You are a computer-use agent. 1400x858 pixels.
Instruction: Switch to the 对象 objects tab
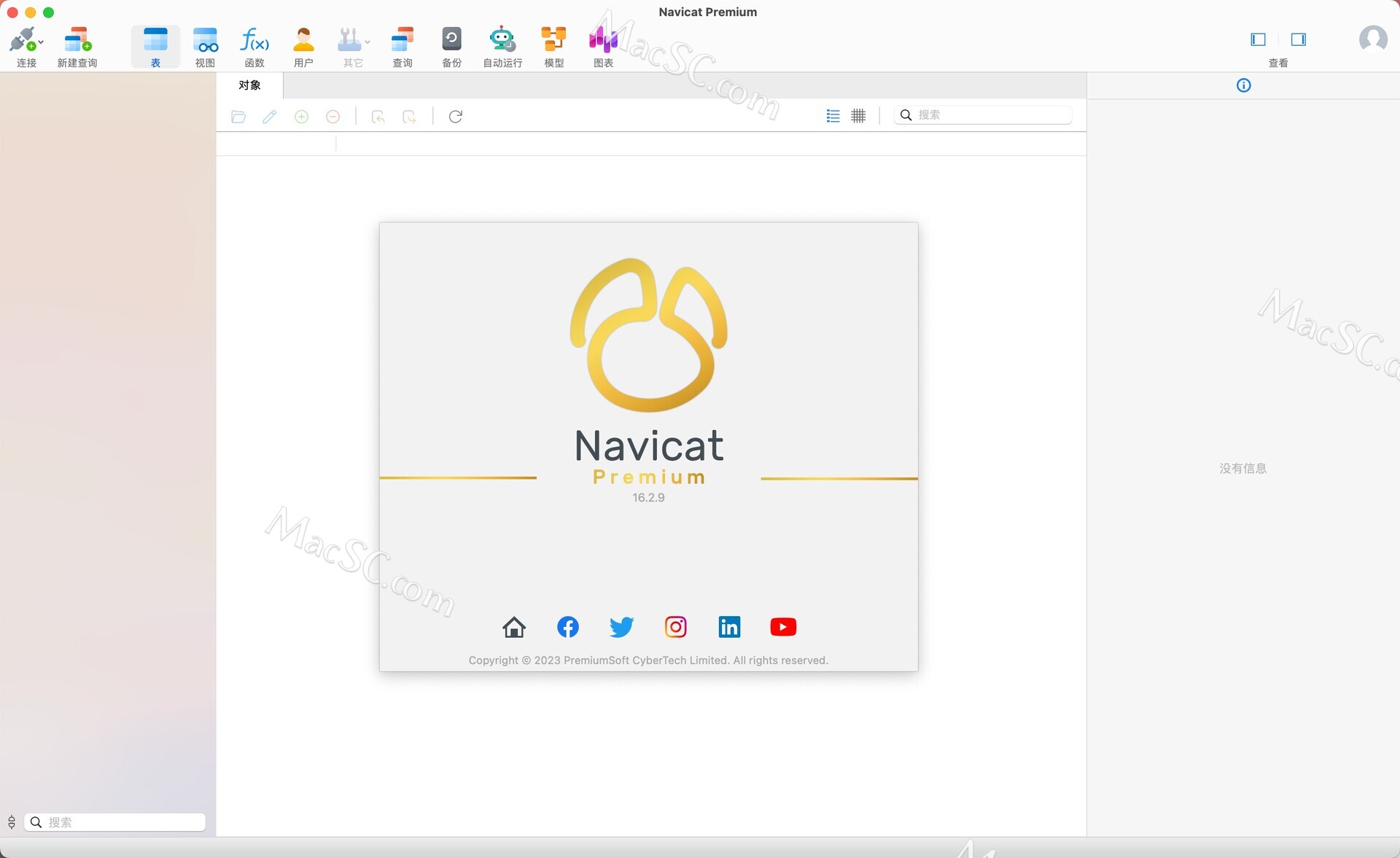[x=249, y=85]
